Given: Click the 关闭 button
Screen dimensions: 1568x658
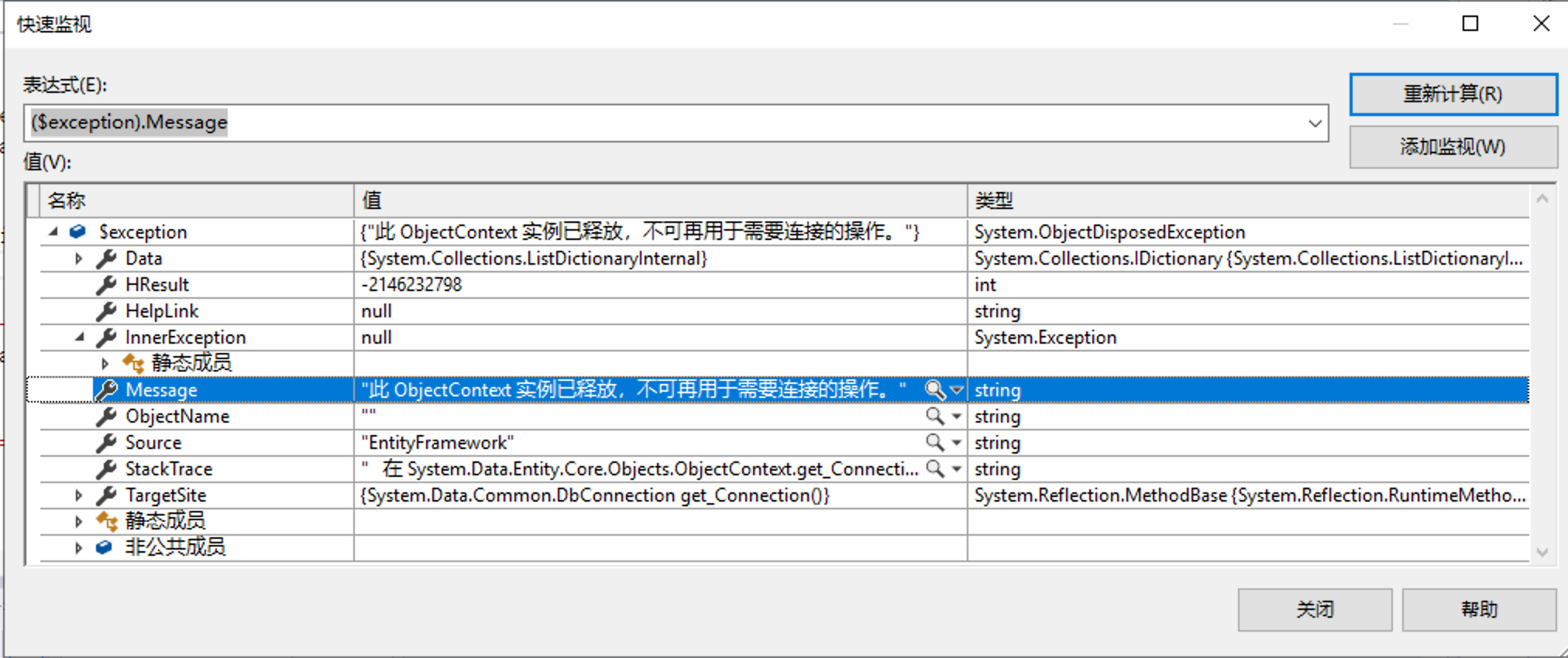Looking at the screenshot, I should pos(1314,609).
